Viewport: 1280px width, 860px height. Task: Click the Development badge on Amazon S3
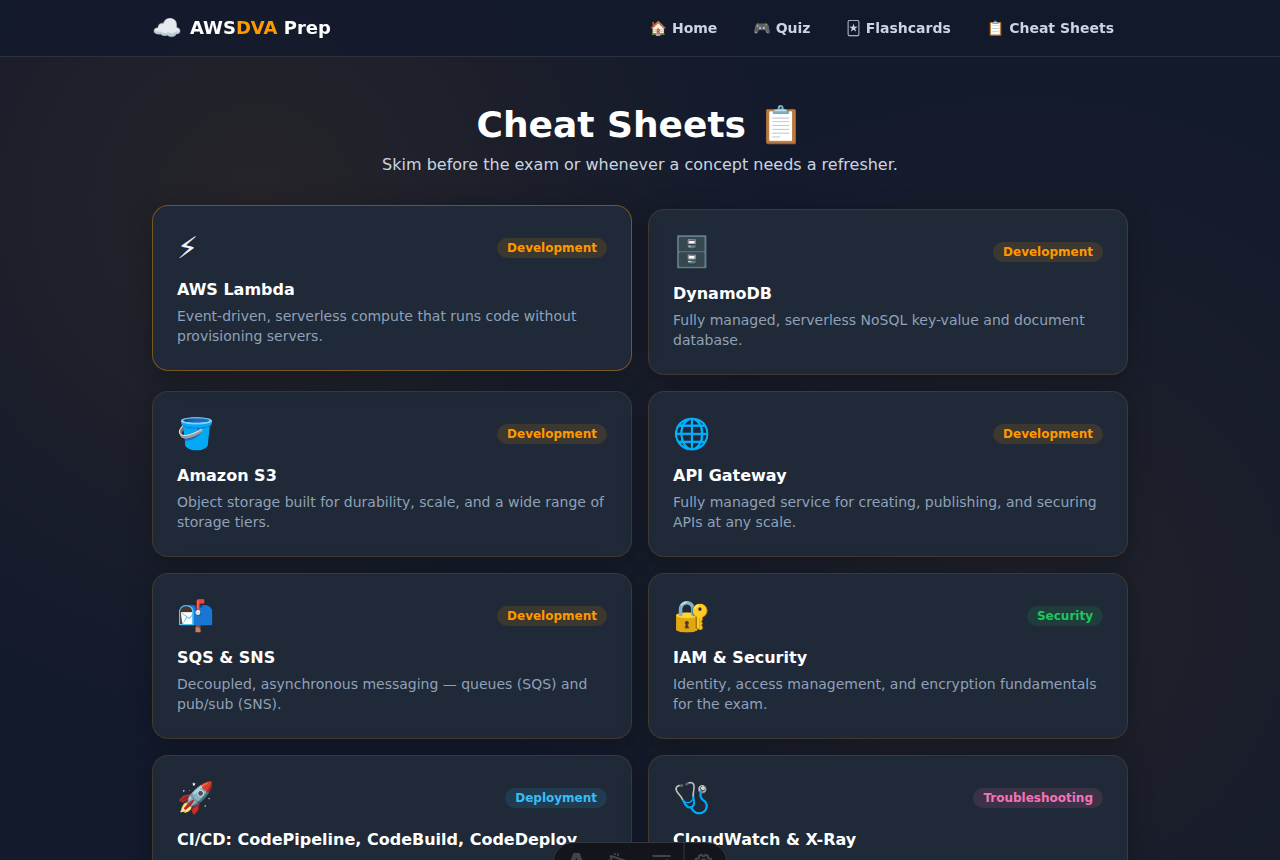coord(552,434)
